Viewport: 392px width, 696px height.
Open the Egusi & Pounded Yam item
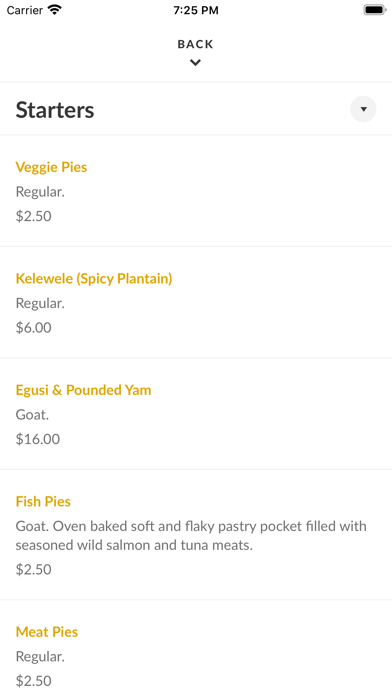[196, 414]
